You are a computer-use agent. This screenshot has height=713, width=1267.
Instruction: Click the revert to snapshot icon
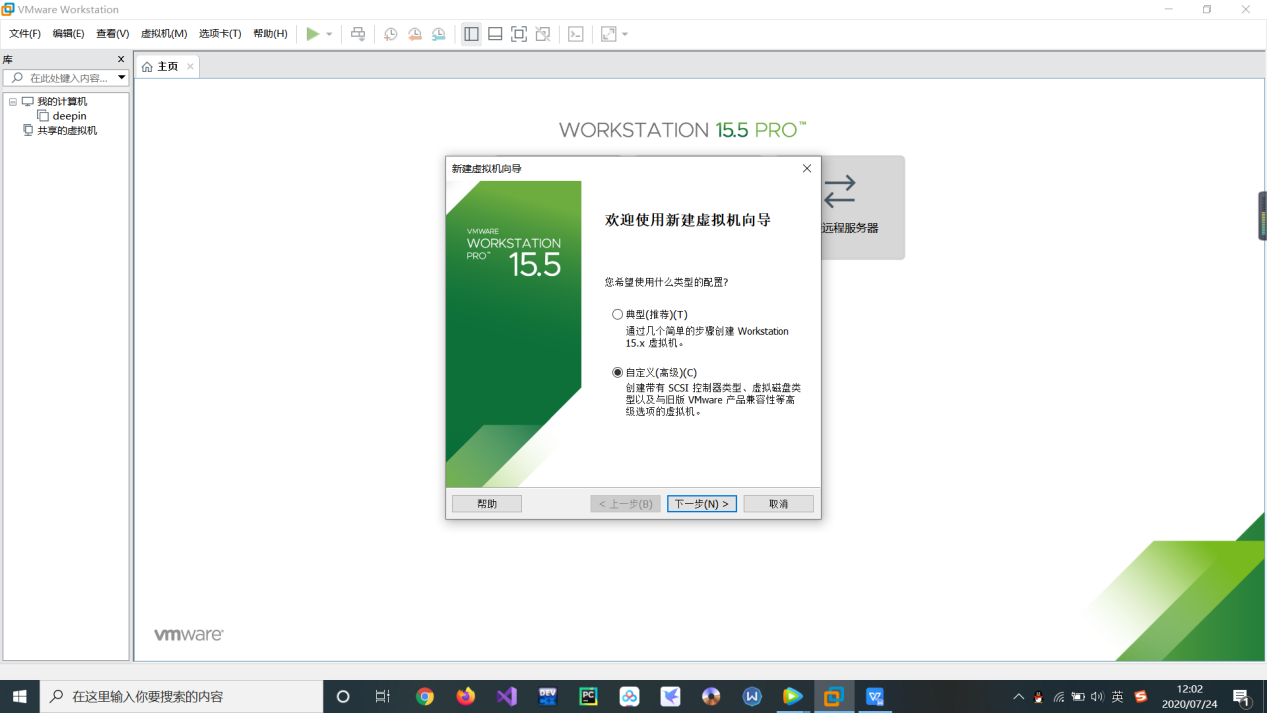pos(415,34)
